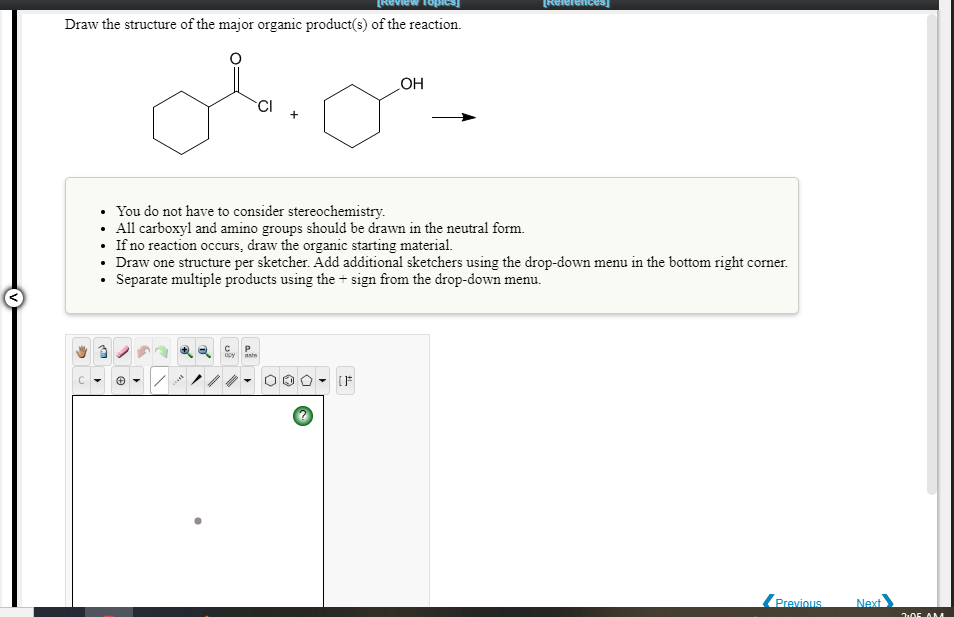The image size is (954, 617).
Task: Click the green question mark help button
Action: (302, 416)
